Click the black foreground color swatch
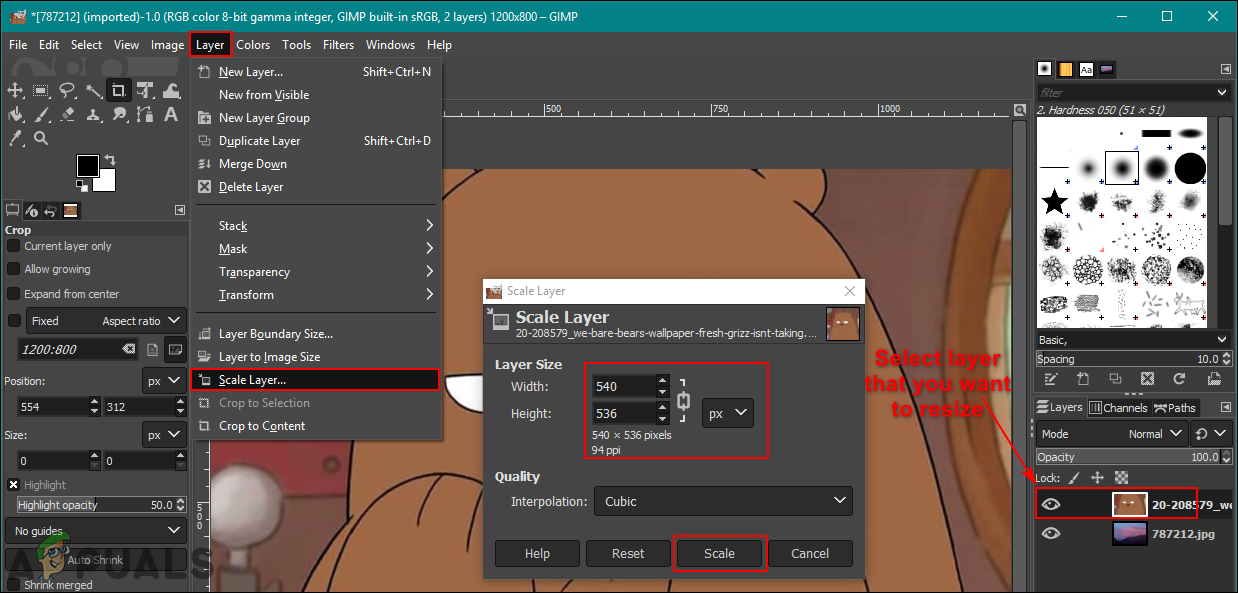The width and height of the screenshot is (1238, 593). point(87,166)
